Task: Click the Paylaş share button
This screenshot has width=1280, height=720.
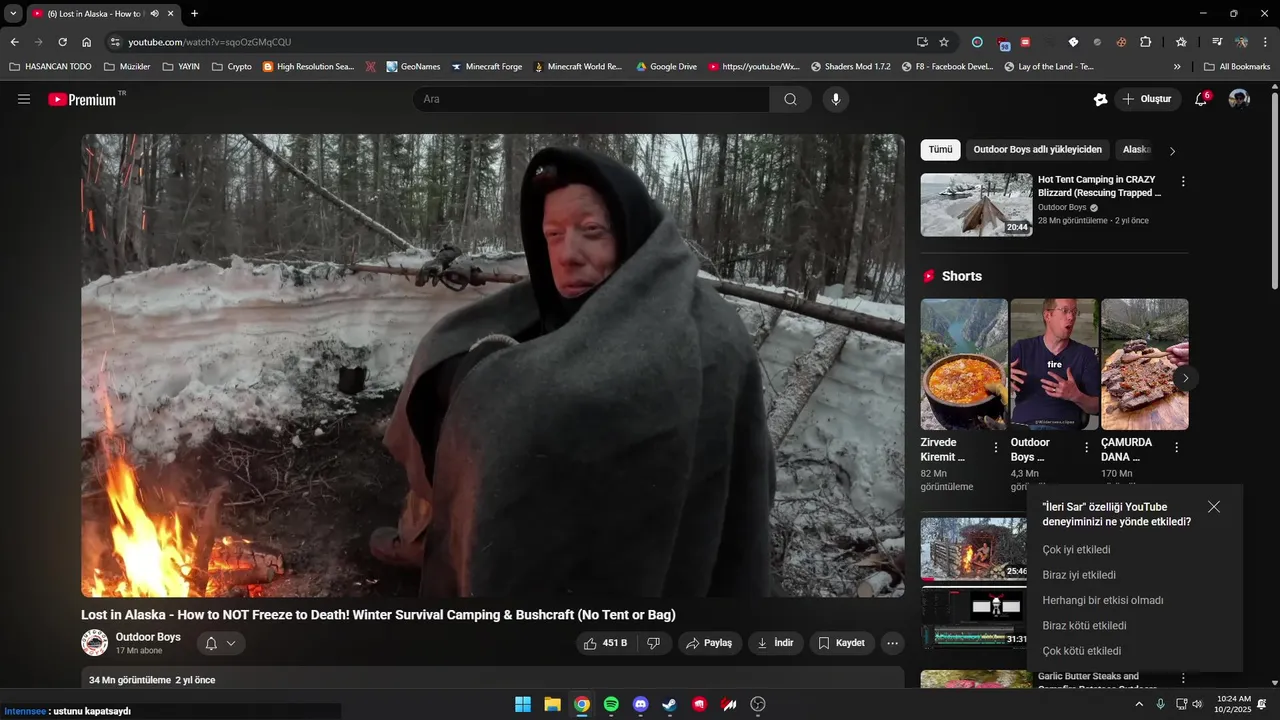Action: tap(710, 643)
